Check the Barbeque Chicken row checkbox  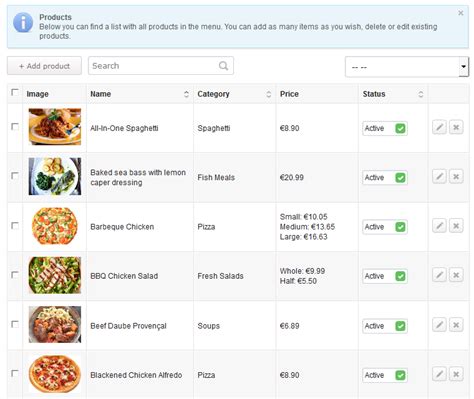click(x=15, y=226)
